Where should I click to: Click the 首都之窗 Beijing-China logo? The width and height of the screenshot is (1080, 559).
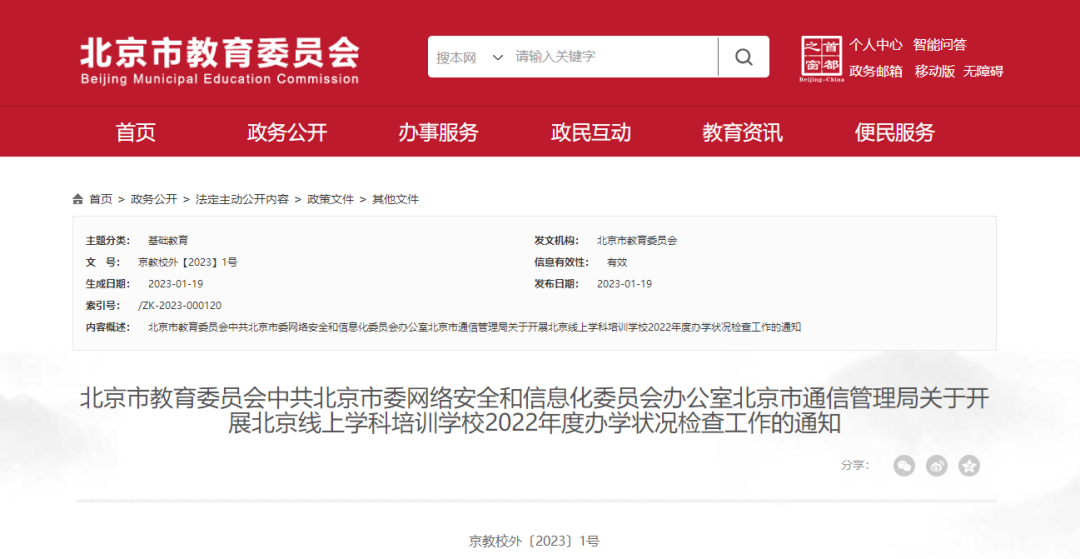coord(822,58)
